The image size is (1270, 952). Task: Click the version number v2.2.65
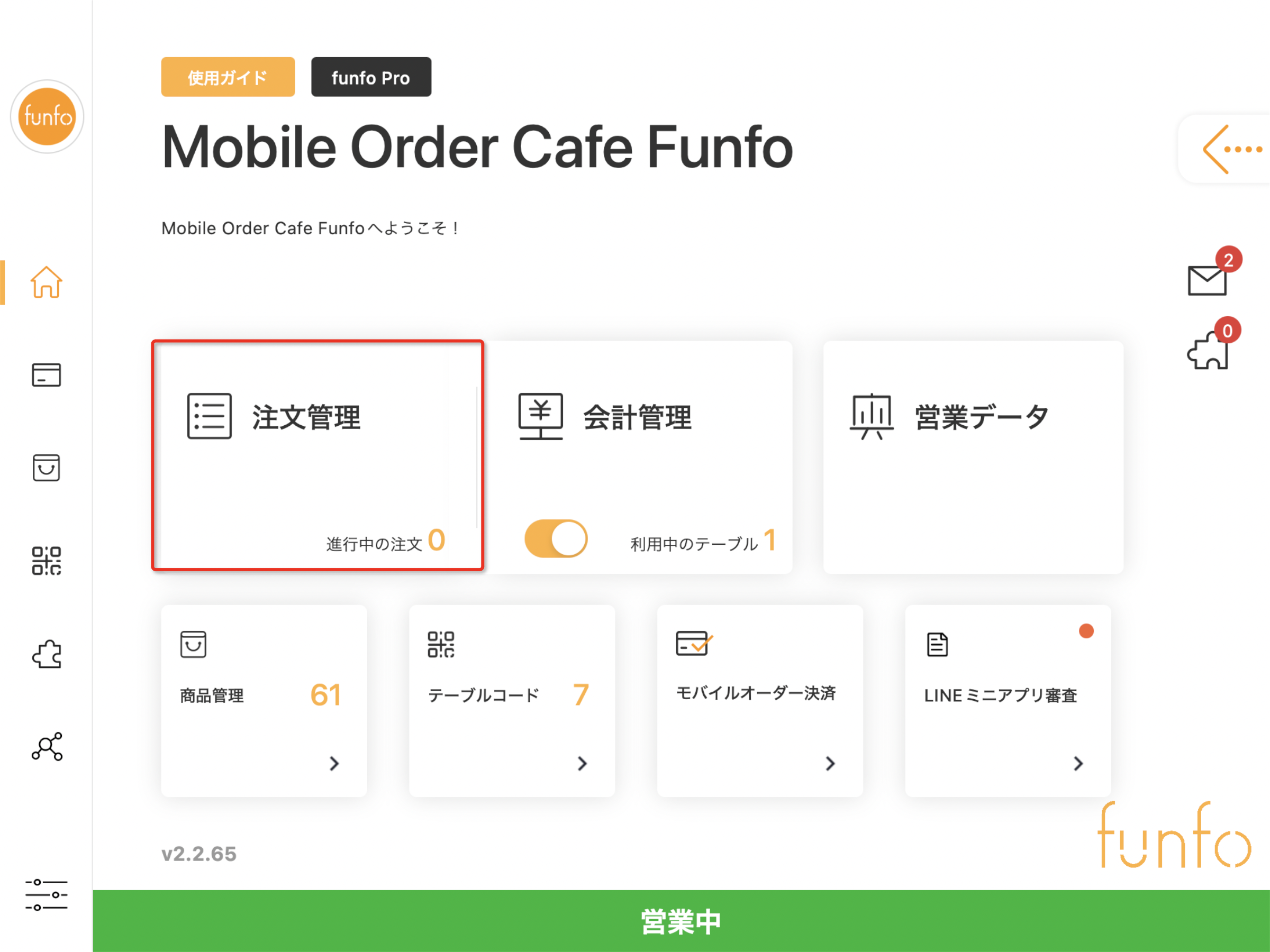[x=198, y=854]
